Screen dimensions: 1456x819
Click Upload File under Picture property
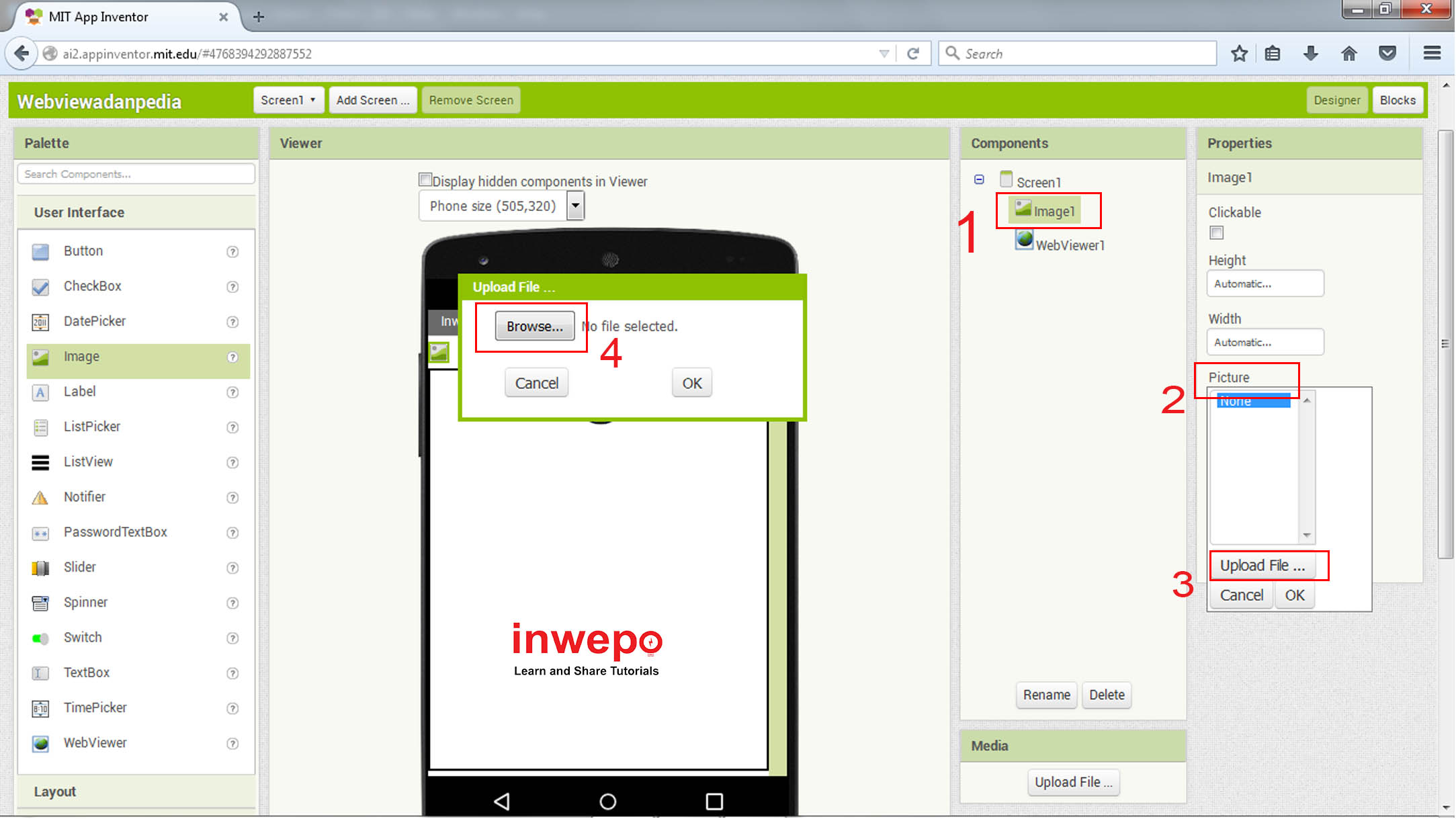(x=1262, y=566)
